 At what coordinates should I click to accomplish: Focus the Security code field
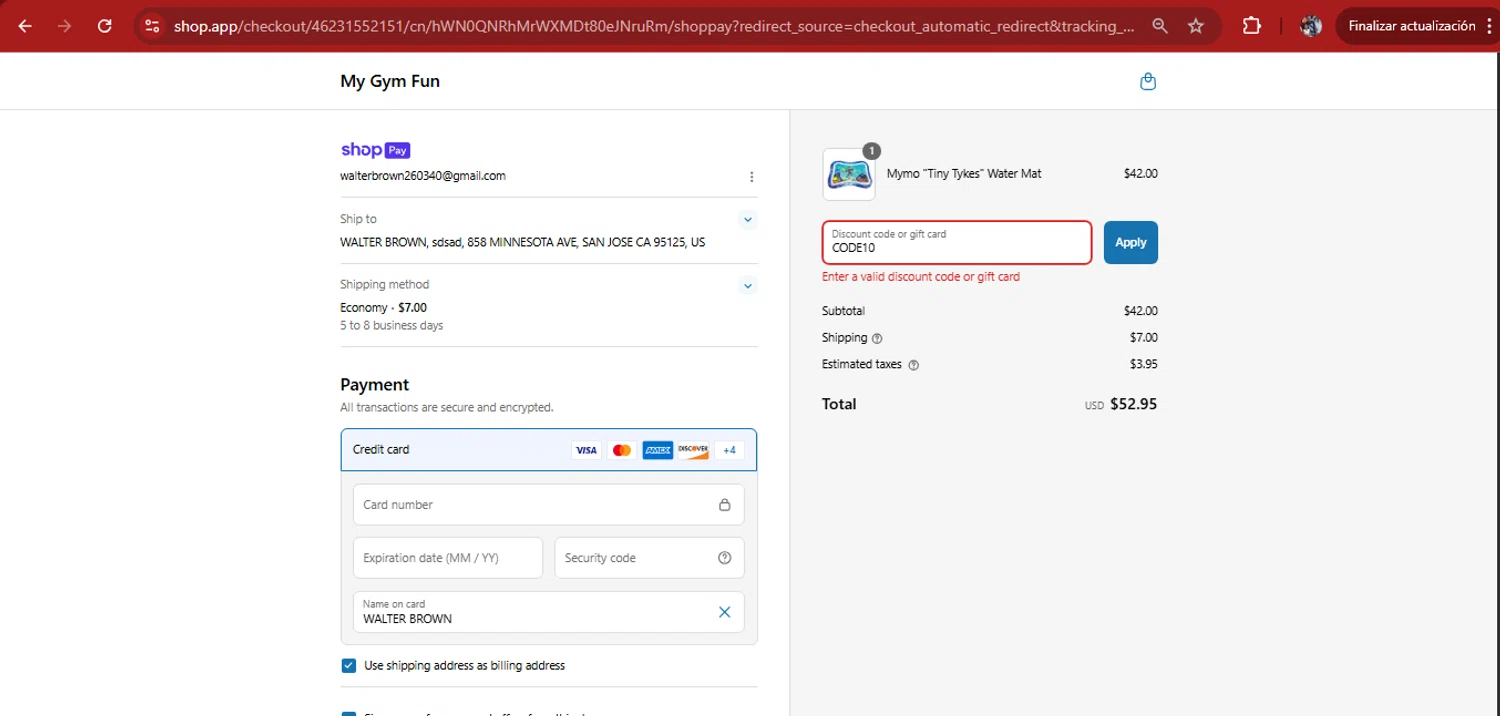point(650,558)
